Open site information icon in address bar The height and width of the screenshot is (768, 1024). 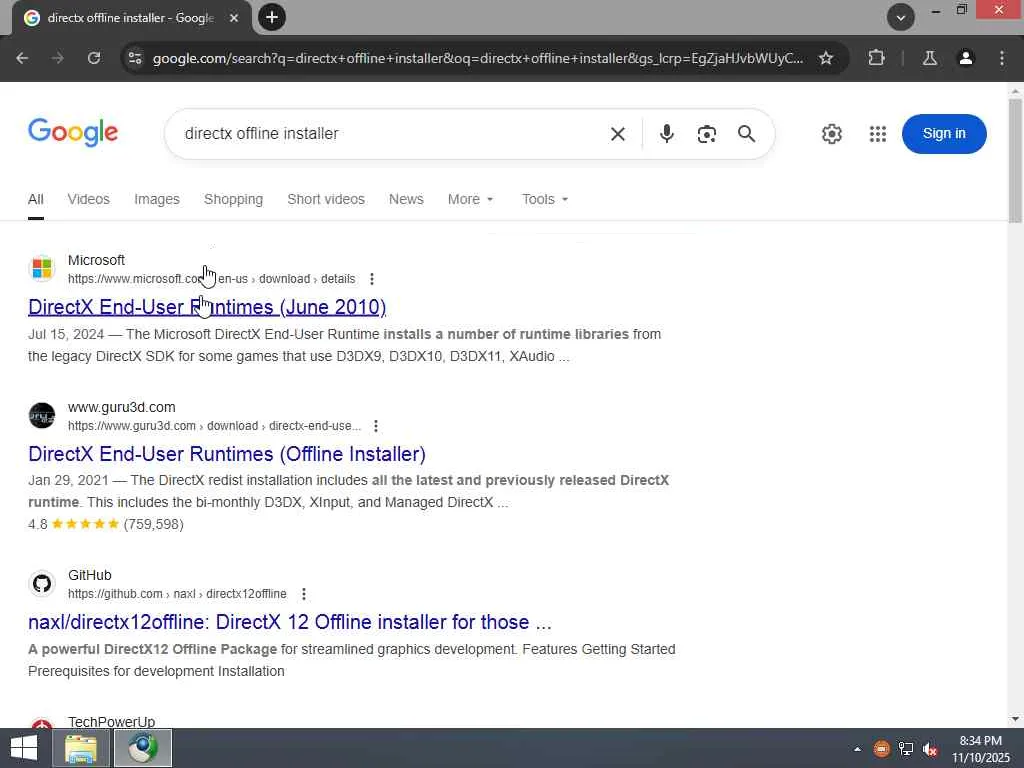[135, 58]
